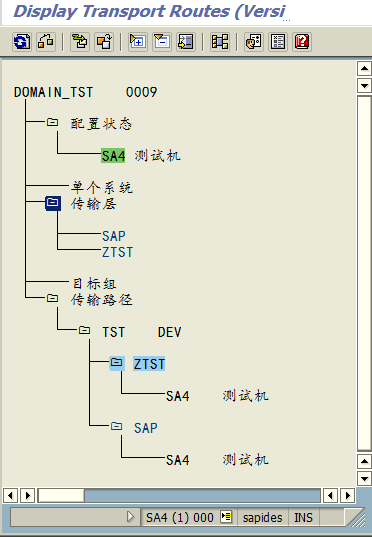
Task: Click the bottom vertical scroll up arrow
Action: click(x=364, y=462)
